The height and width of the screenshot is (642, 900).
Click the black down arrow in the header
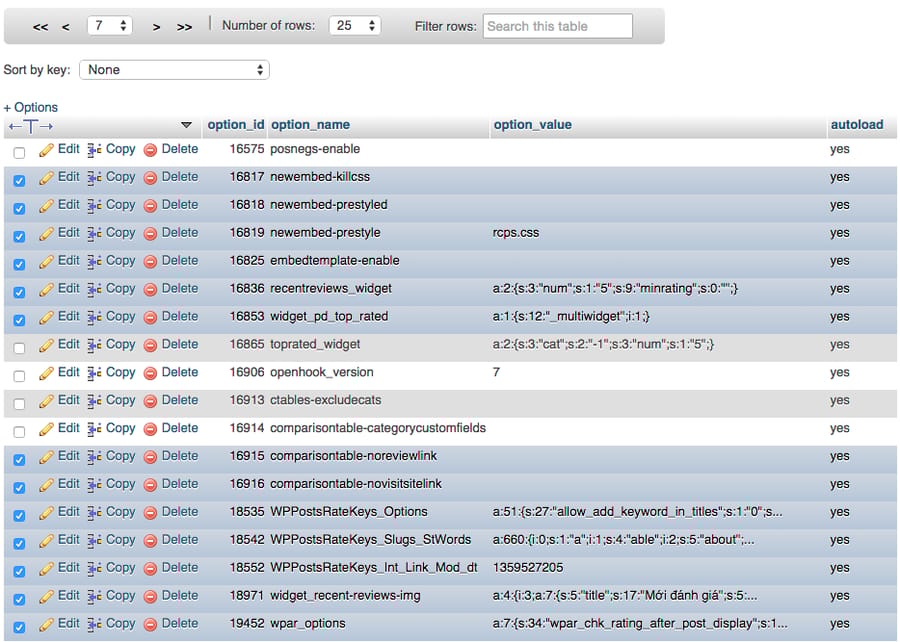pyautogui.click(x=186, y=124)
